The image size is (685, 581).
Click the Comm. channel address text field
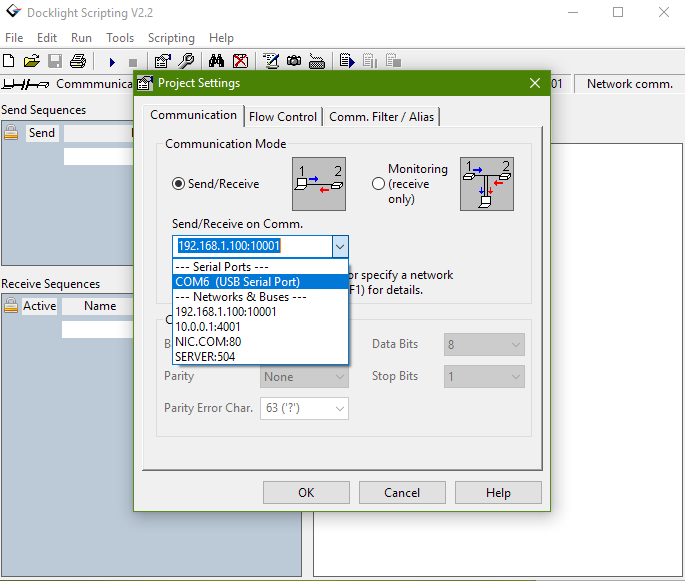click(253, 246)
